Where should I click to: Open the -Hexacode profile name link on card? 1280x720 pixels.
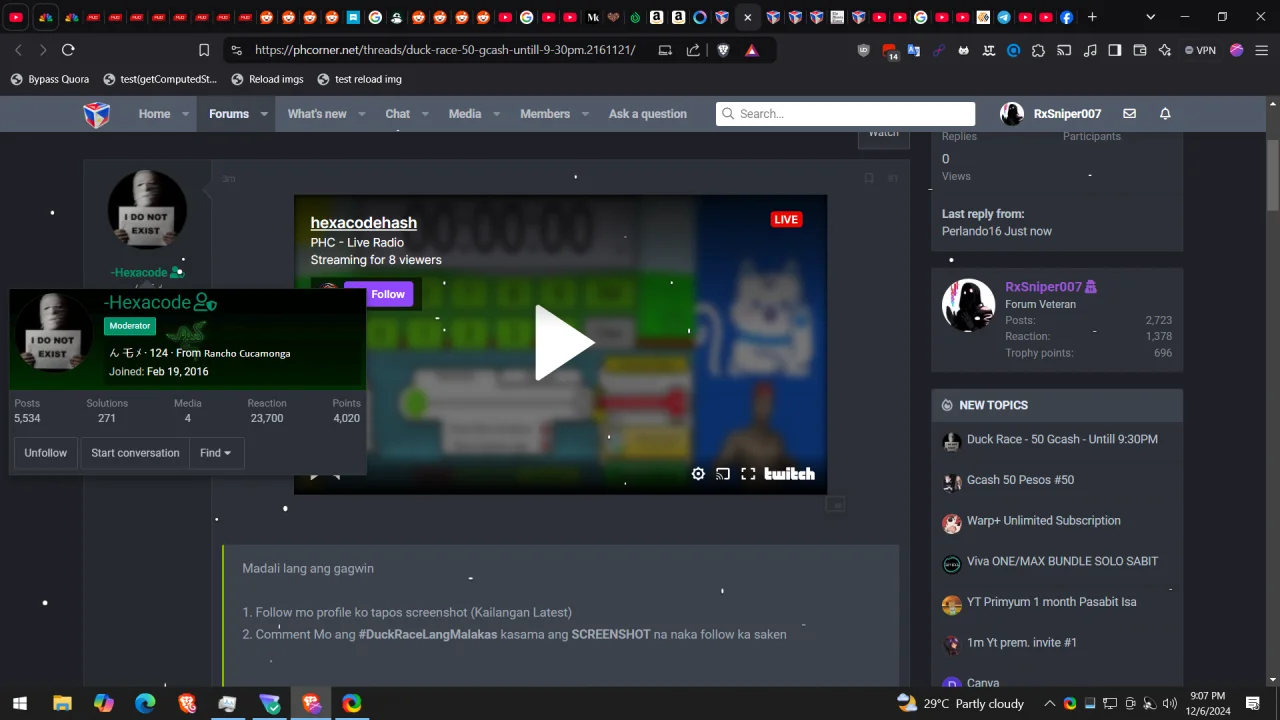coord(147,302)
